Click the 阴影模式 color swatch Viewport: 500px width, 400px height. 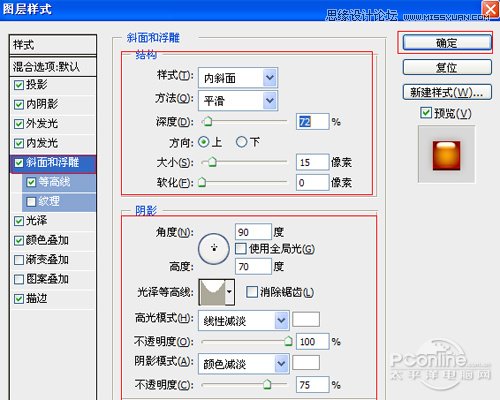(306, 362)
